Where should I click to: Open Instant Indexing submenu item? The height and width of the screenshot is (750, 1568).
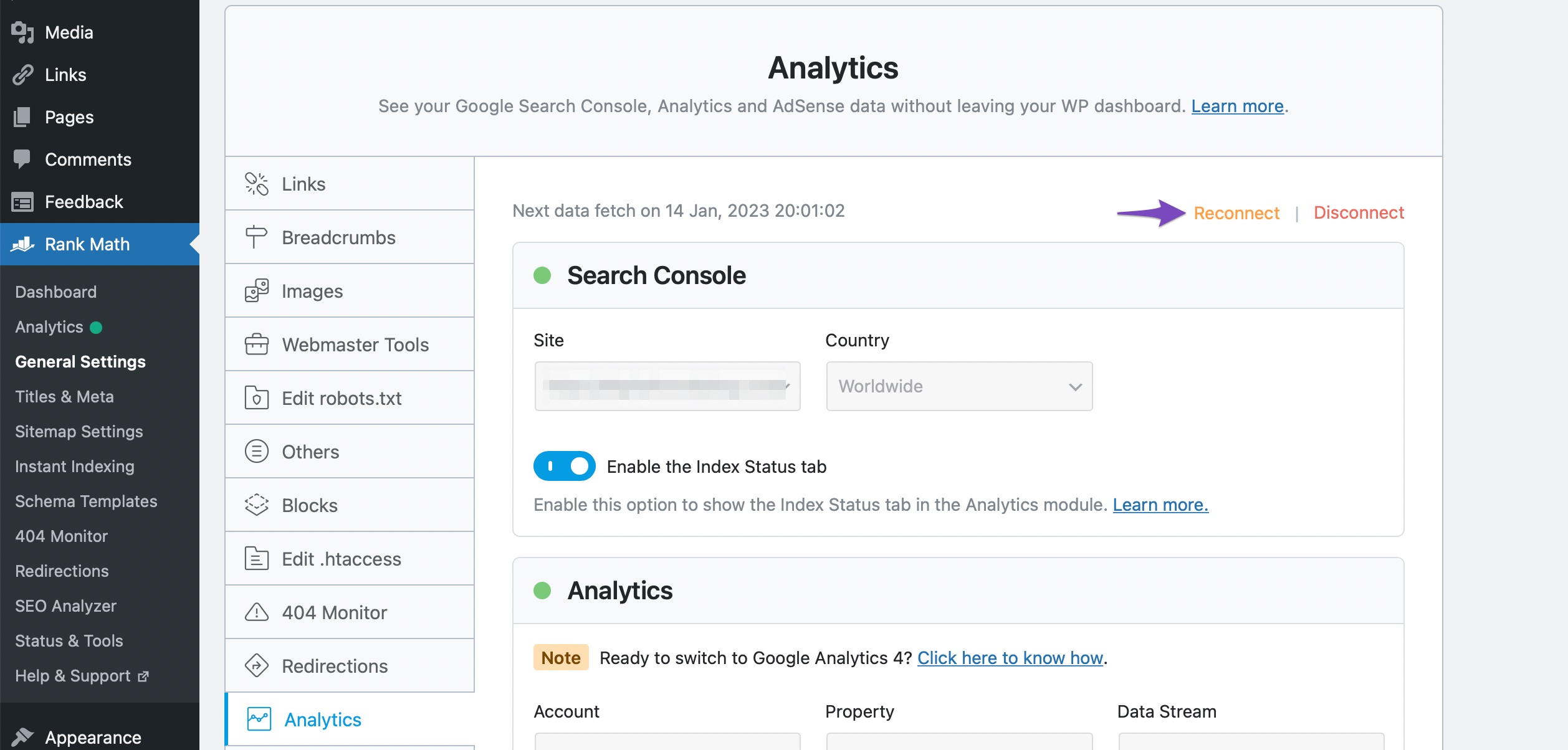(75, 467)
